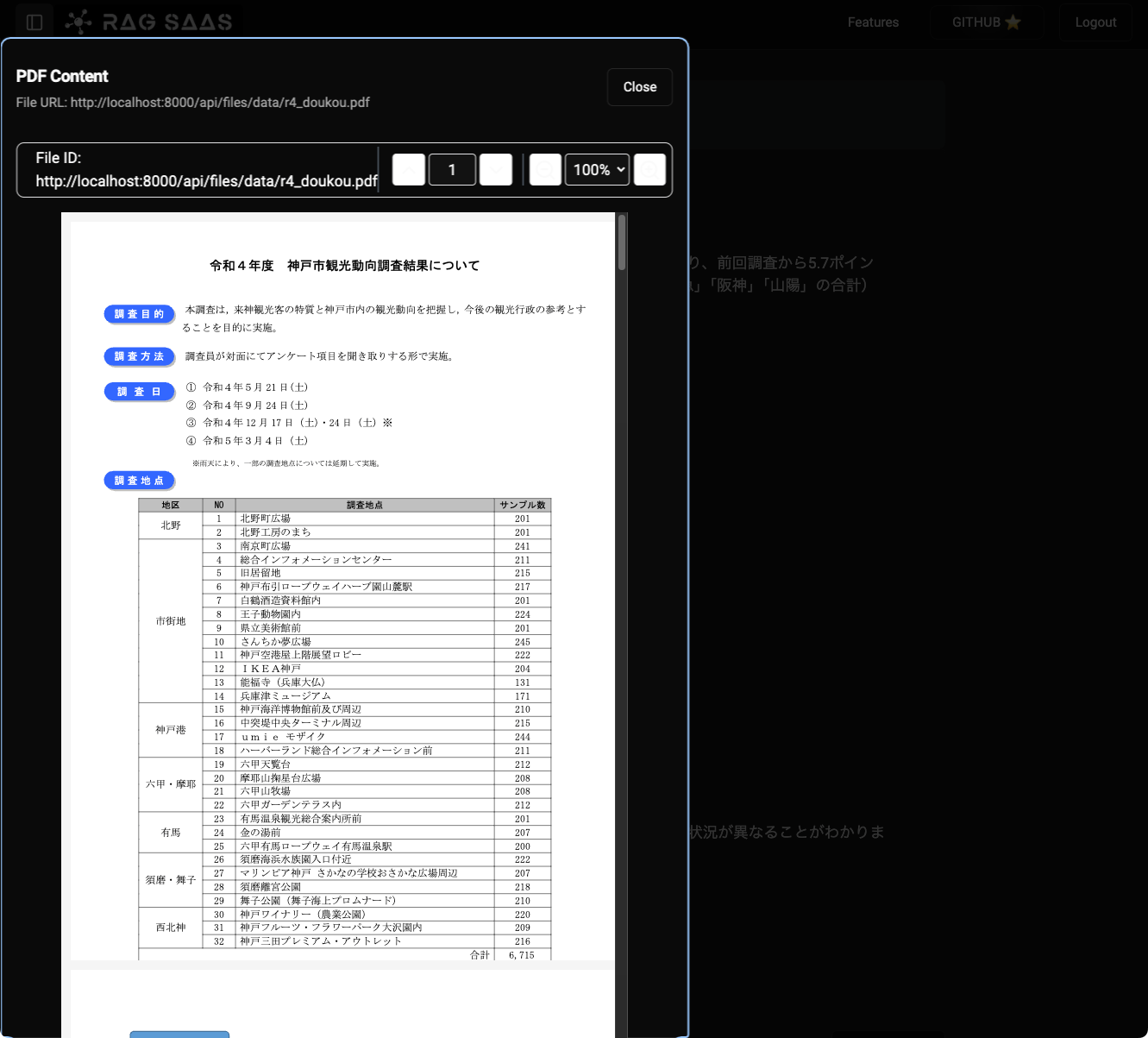Go to the previous PDF page

point(409,170)
